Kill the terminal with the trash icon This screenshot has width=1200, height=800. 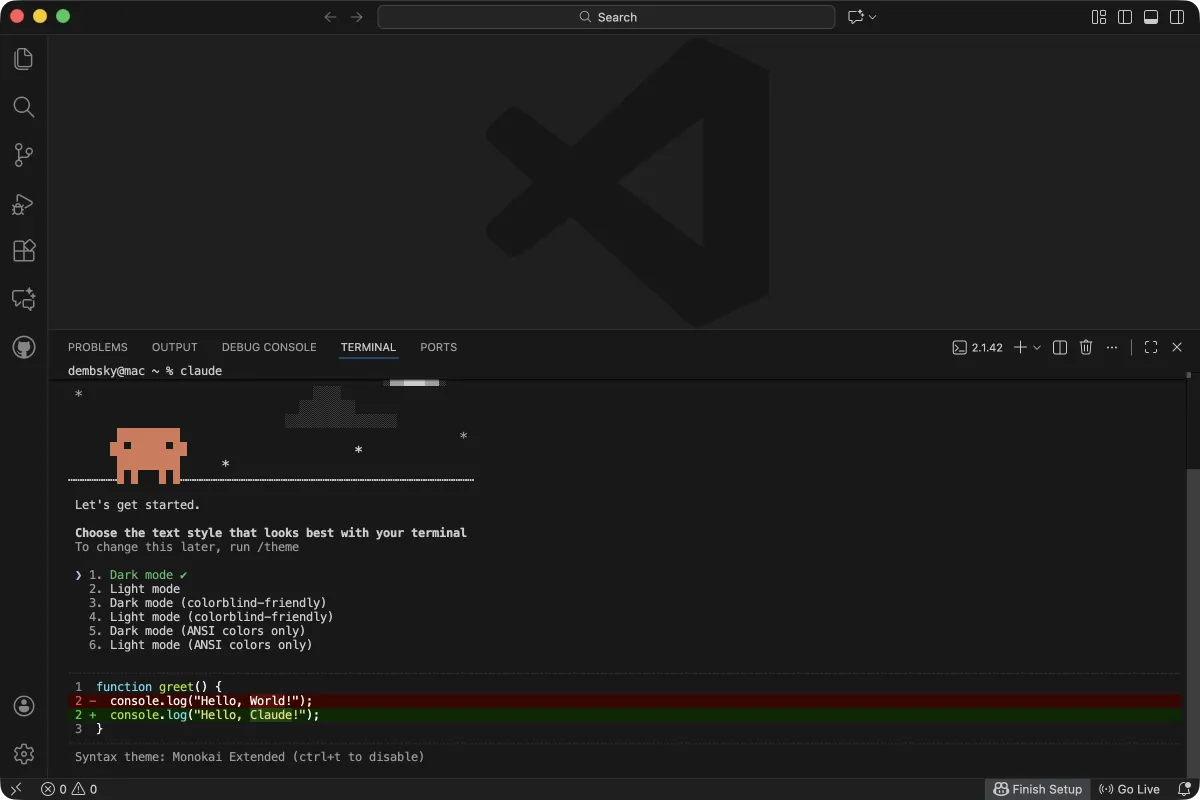click(1086, 347)
